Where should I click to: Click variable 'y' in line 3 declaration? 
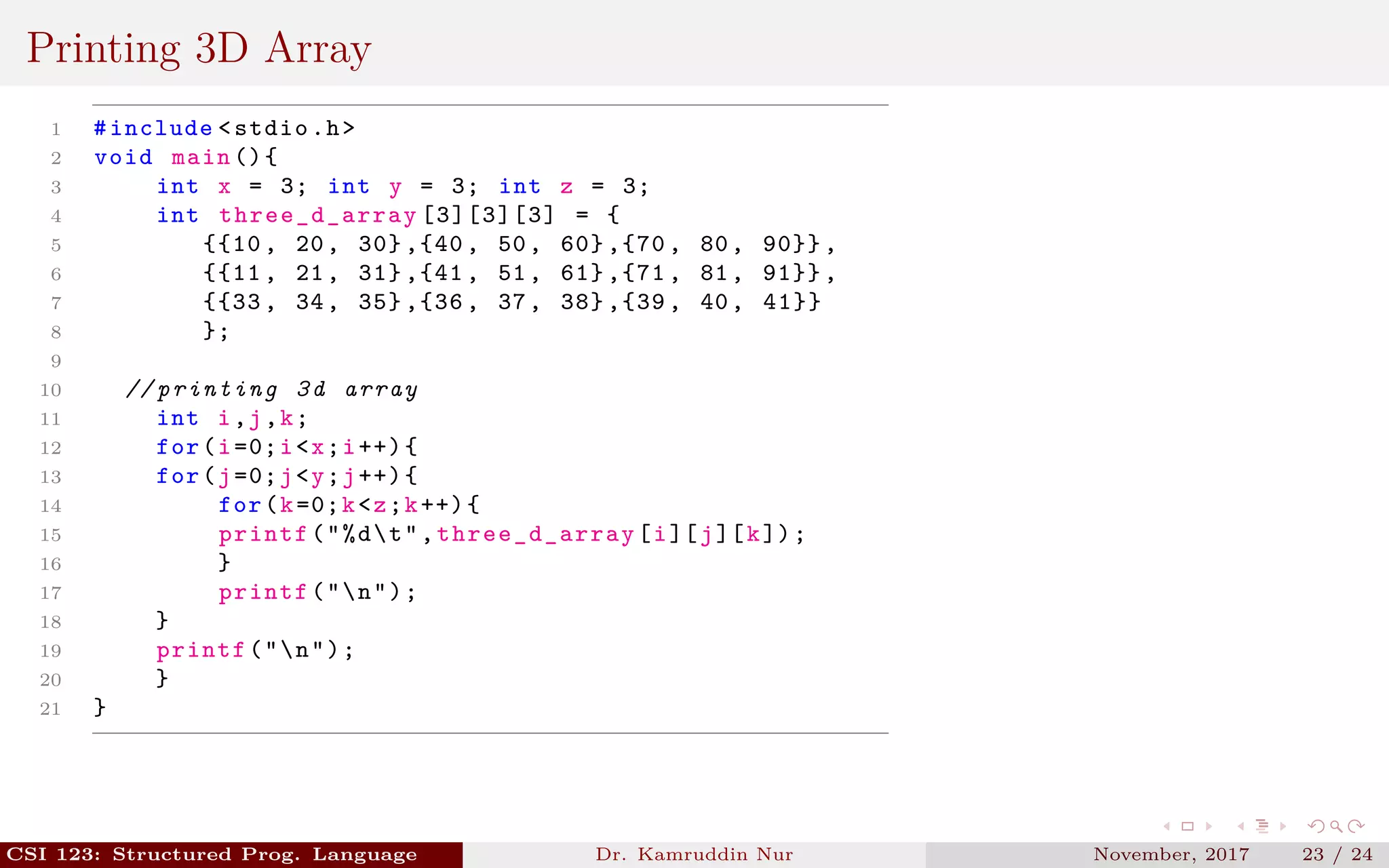pos(395,187)
